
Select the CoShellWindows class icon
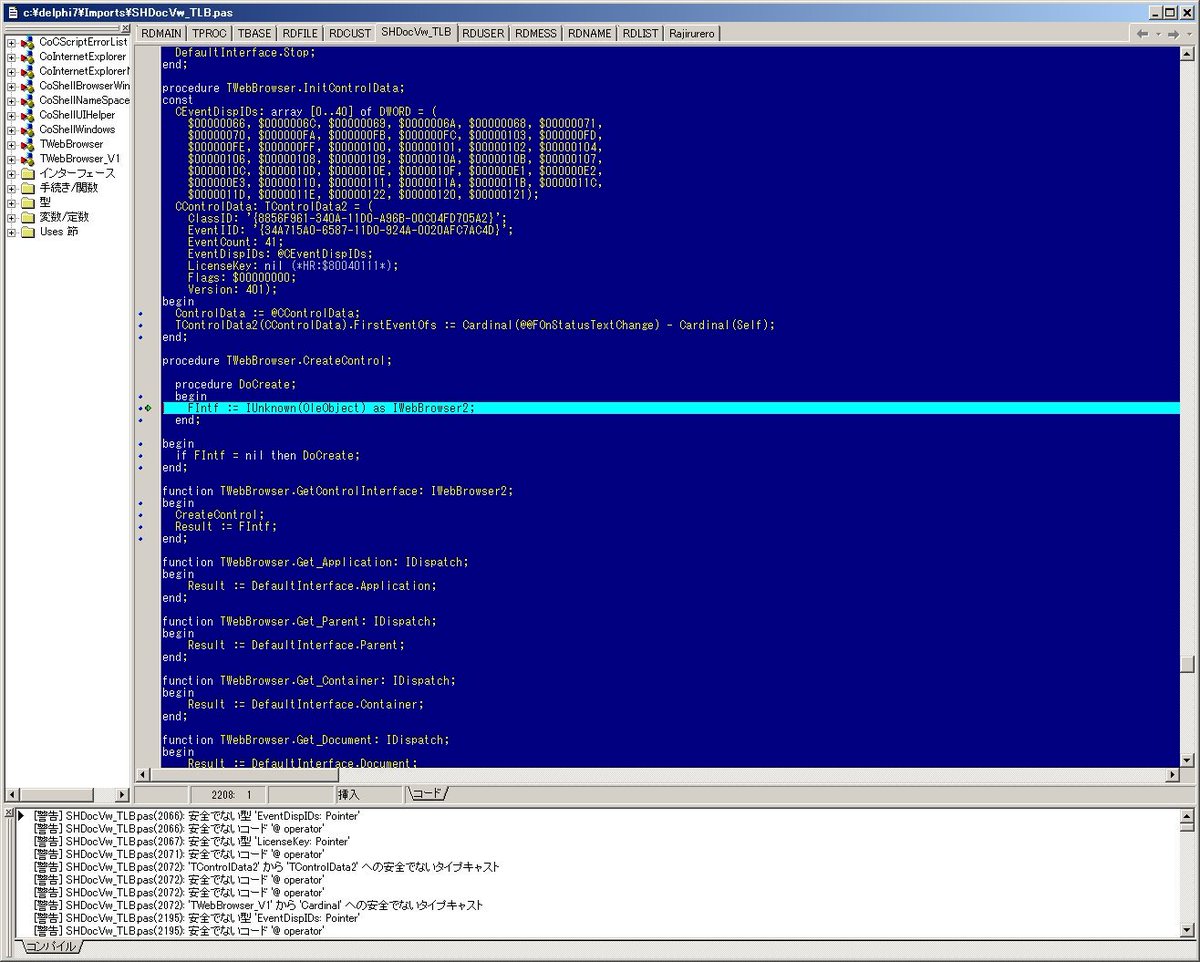click(x=27, y=130)
